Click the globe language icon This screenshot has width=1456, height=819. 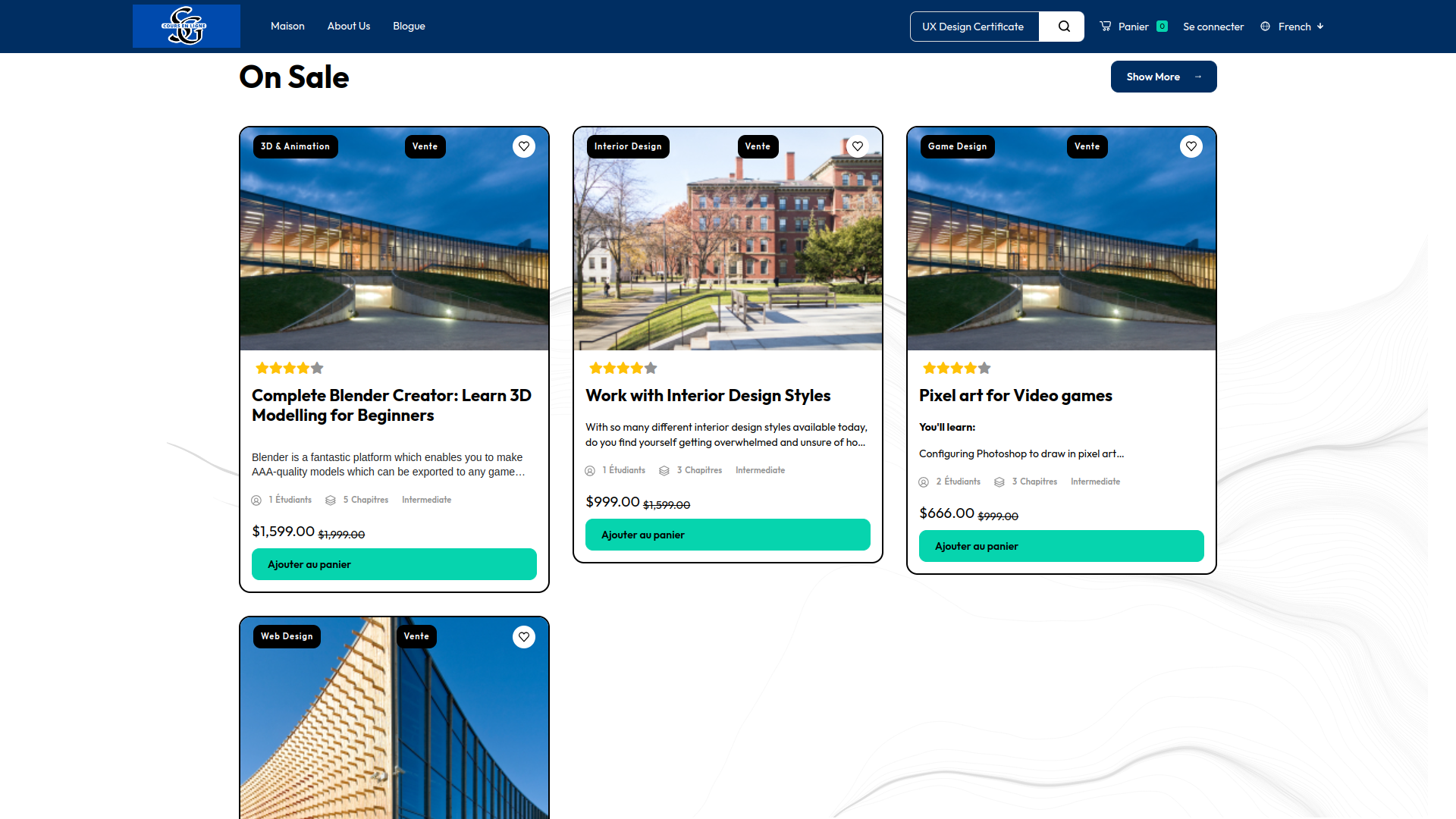[x=1265, y=27]
